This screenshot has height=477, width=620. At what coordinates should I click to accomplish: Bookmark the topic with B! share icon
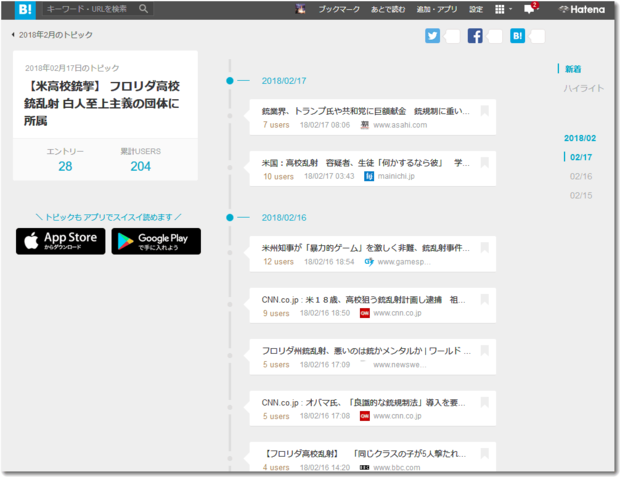pyautogui.click(x=517, y=36)
